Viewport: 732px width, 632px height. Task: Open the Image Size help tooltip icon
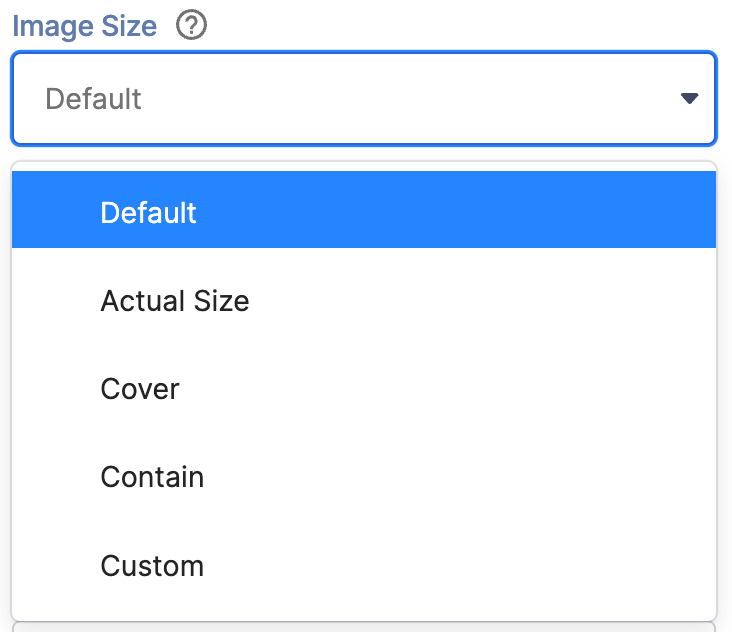pyautogui.click(x=191, y=25)
